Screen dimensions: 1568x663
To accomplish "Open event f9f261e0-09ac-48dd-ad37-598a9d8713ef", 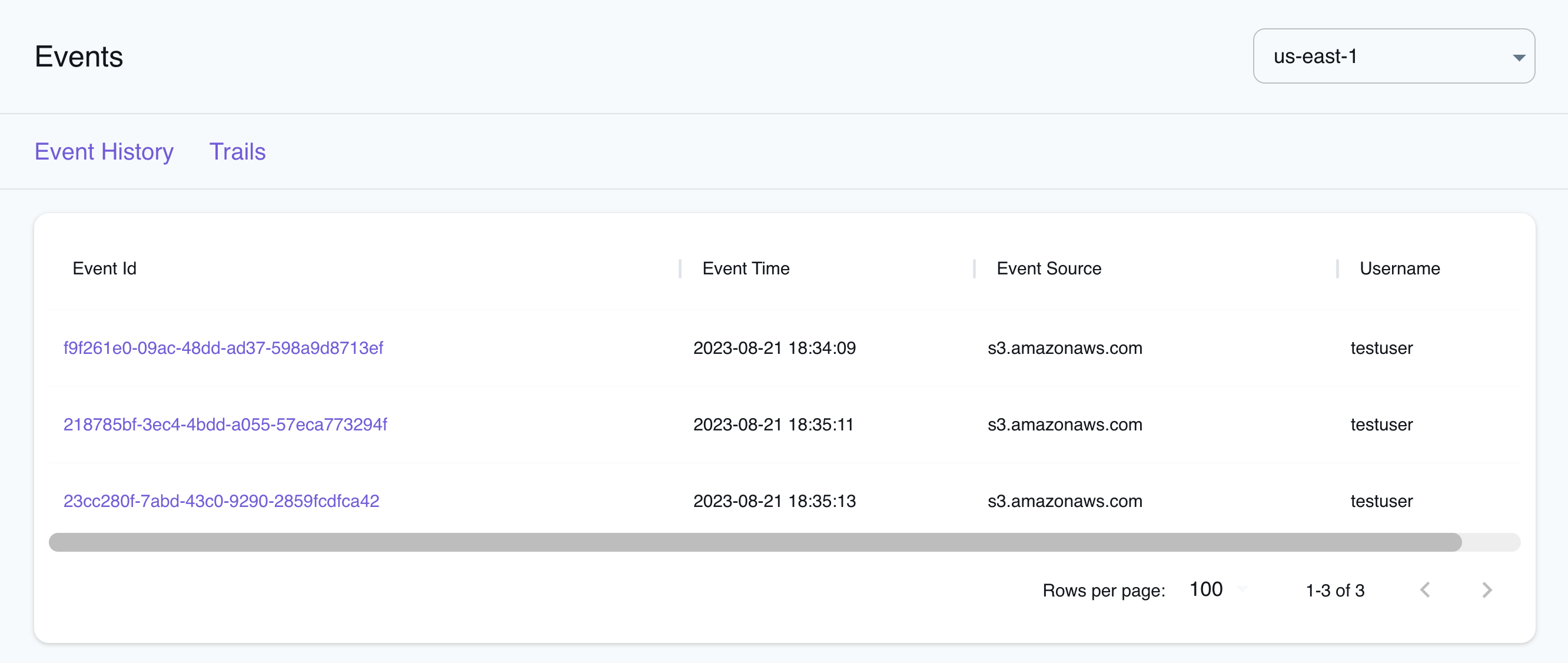I will (224, 347).
